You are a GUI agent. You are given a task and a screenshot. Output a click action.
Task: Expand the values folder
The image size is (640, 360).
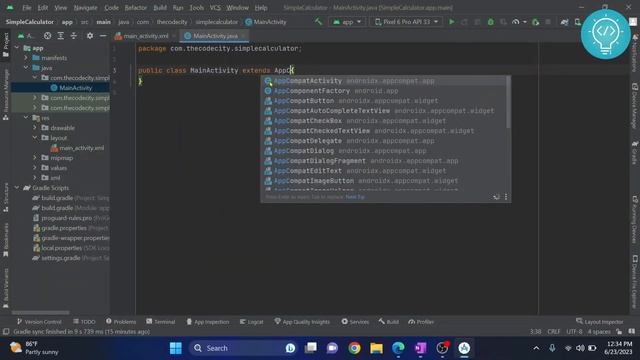point(35,168)
